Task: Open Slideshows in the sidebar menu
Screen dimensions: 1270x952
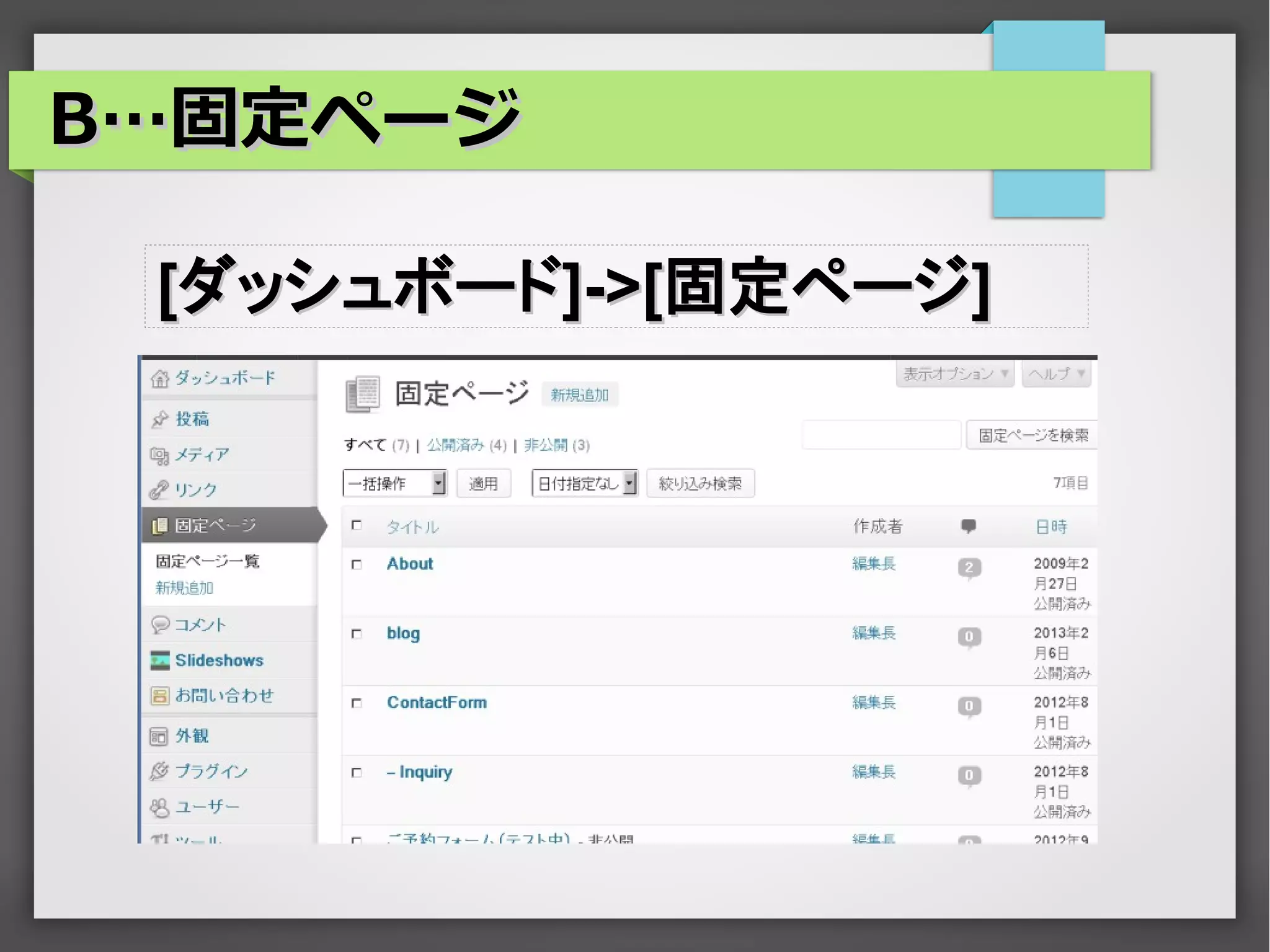Action: 220,661
